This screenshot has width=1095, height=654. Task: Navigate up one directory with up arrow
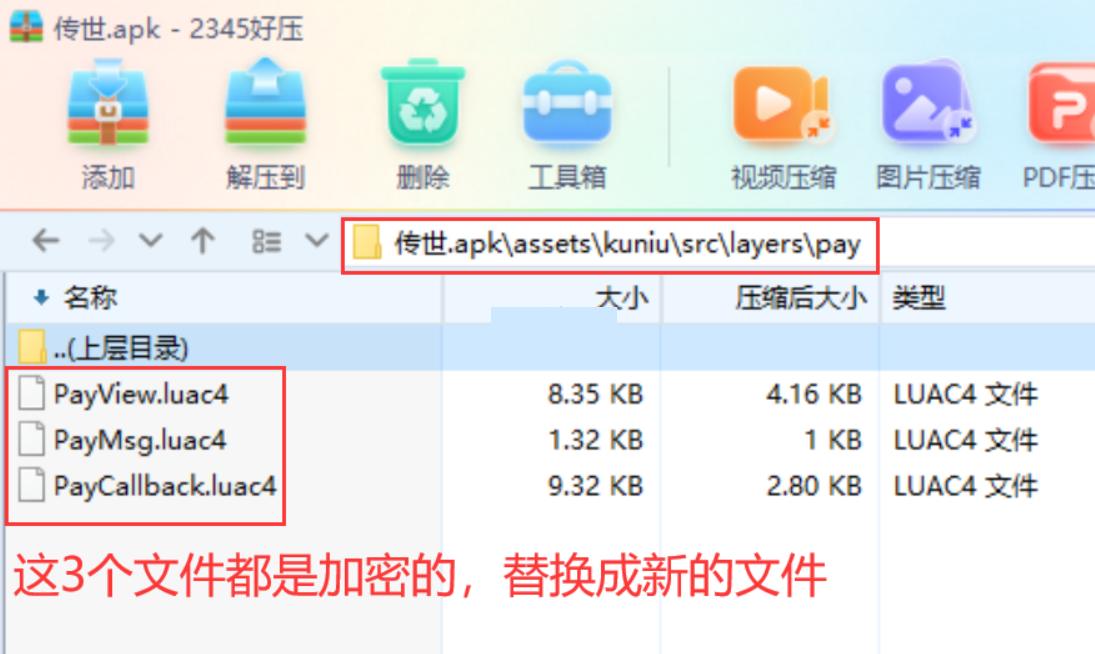click(203, 241)
